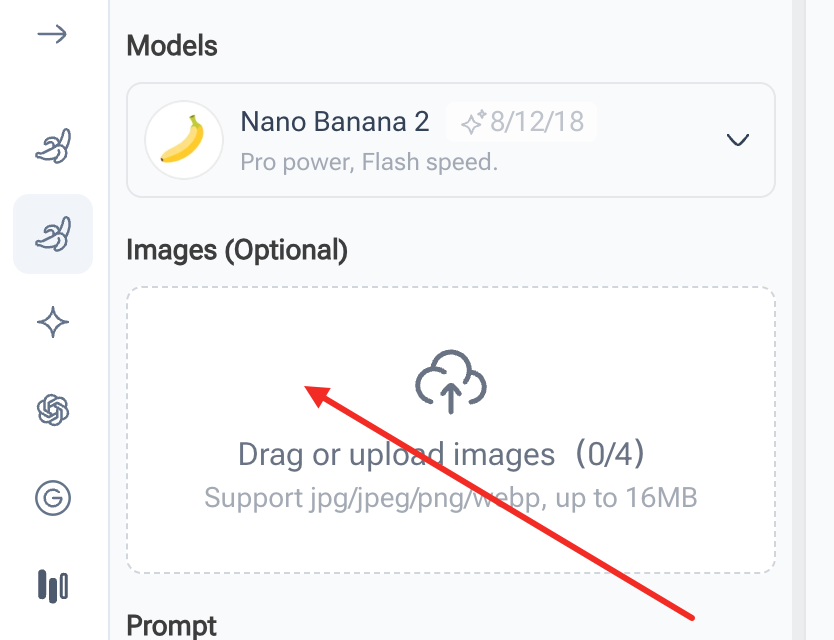Image resolution: width=834 pixels, height=640 pixels.
Task: Expand the Nano Banana 2 model dropdown
Action: pos(737,141)
